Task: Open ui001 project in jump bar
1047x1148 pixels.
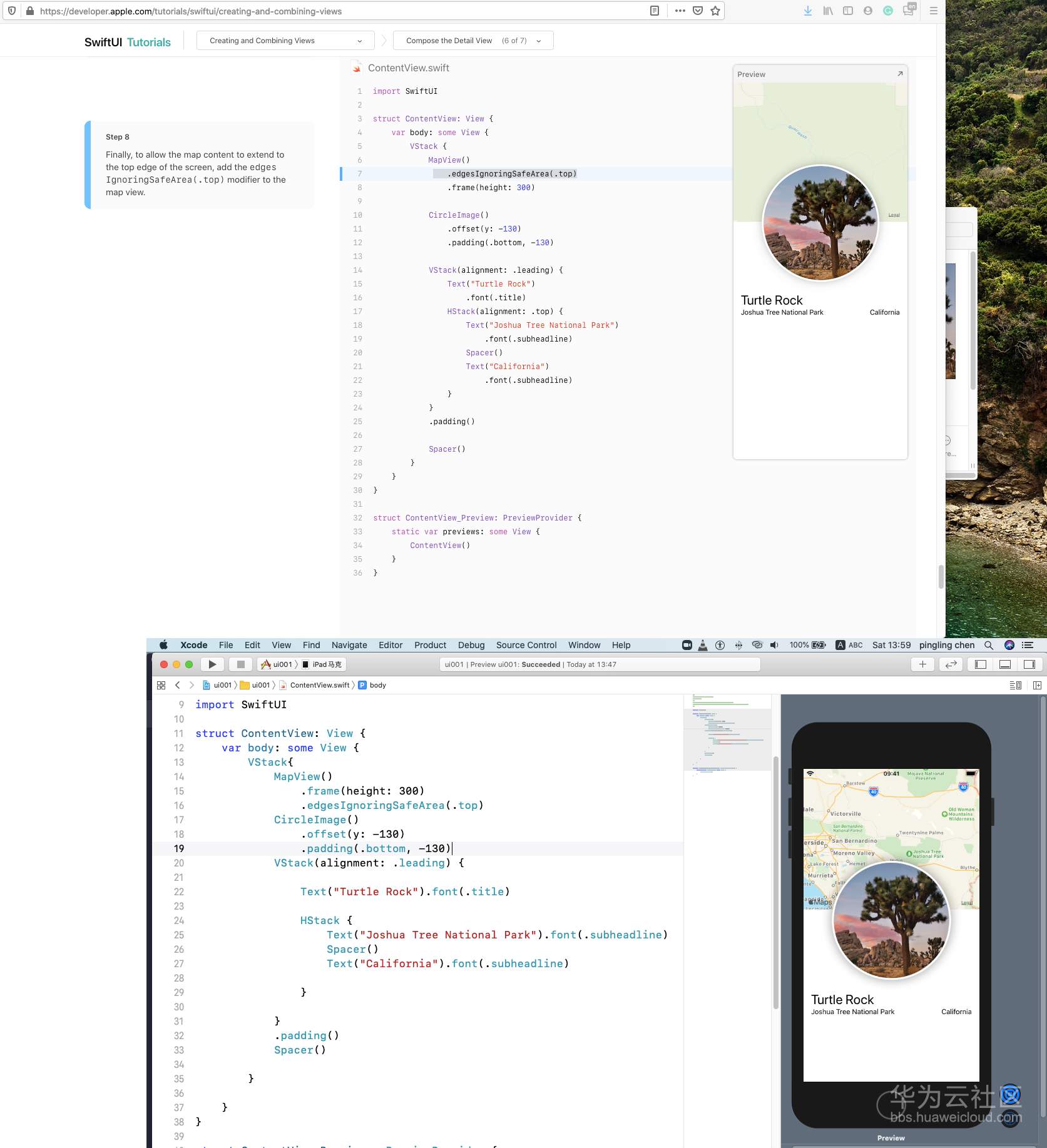Action: point(217,685)
